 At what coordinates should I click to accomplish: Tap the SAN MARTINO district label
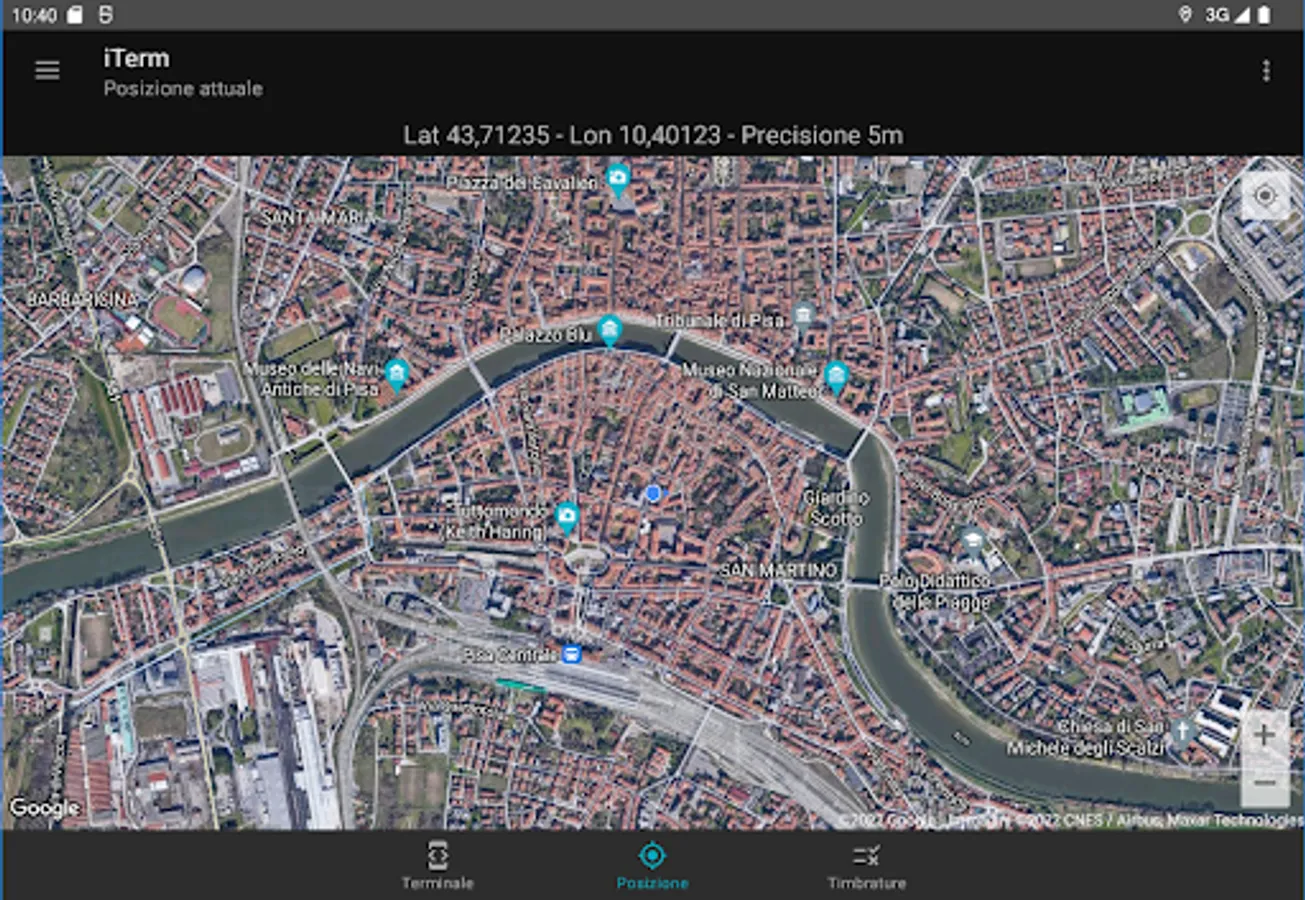coord(778,570)
